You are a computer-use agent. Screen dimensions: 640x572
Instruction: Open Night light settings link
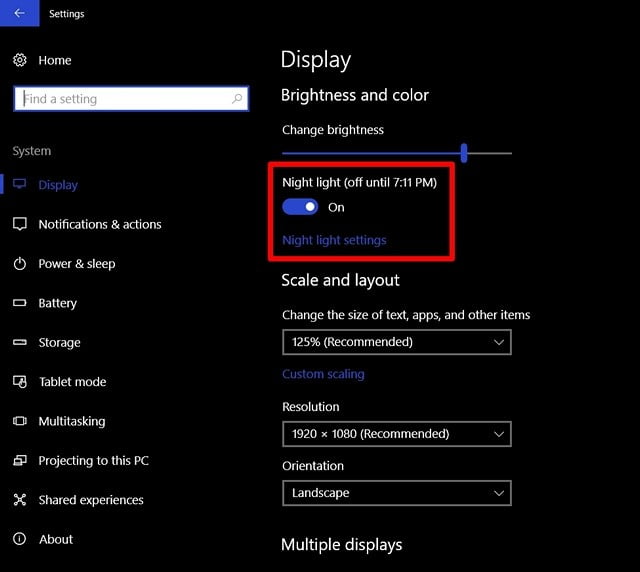point(334,240)
